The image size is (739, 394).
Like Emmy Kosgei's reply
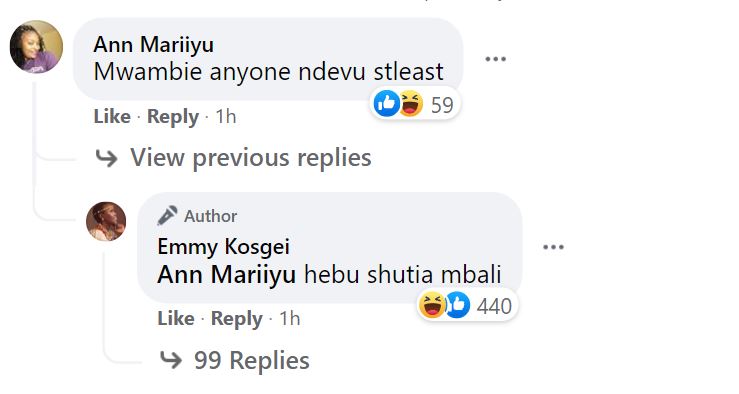click(176, 319)
